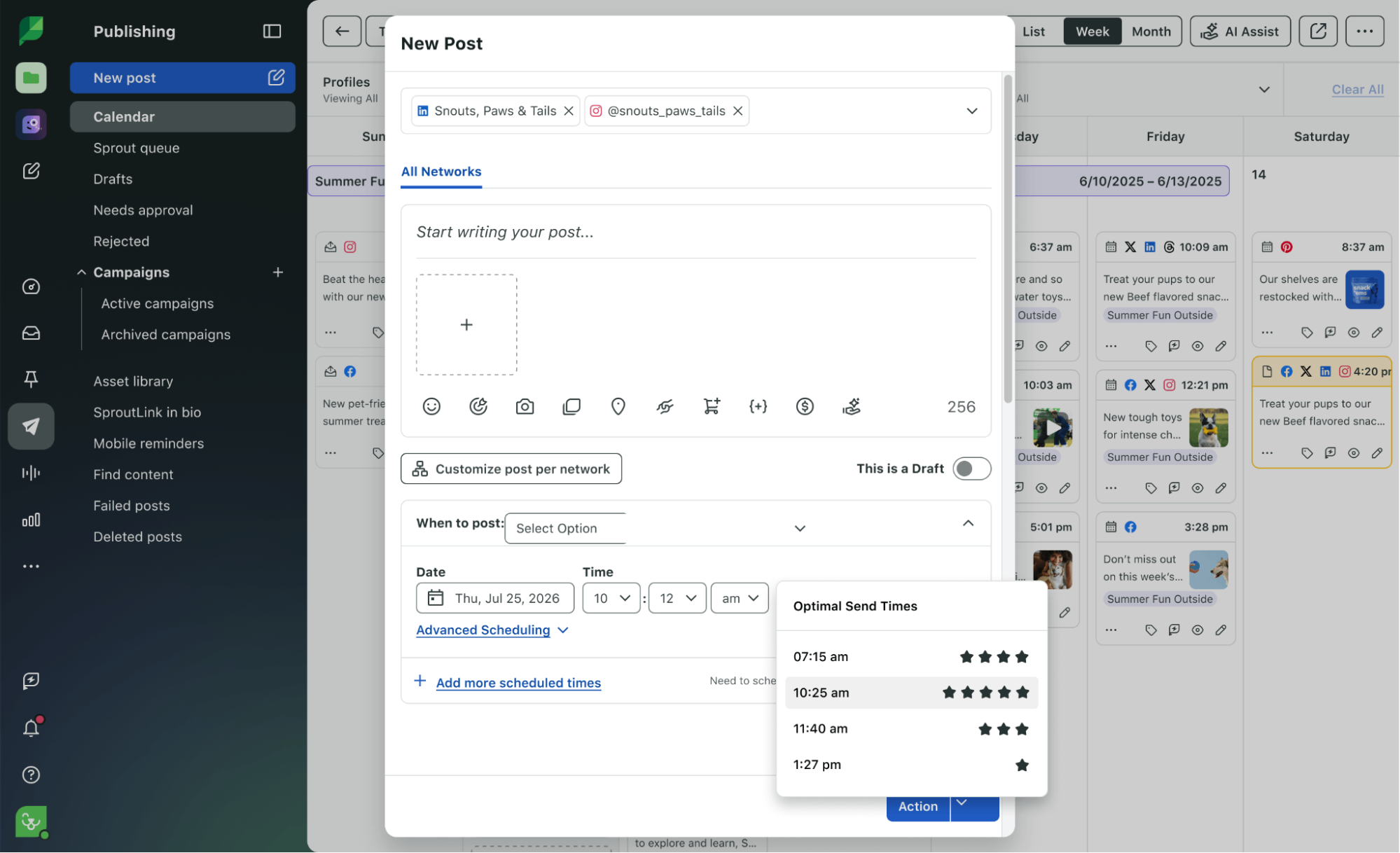Select the 10:25 am optimal send time
The height and width of the screenshot is (853, 1400).
tap(911, 693)
